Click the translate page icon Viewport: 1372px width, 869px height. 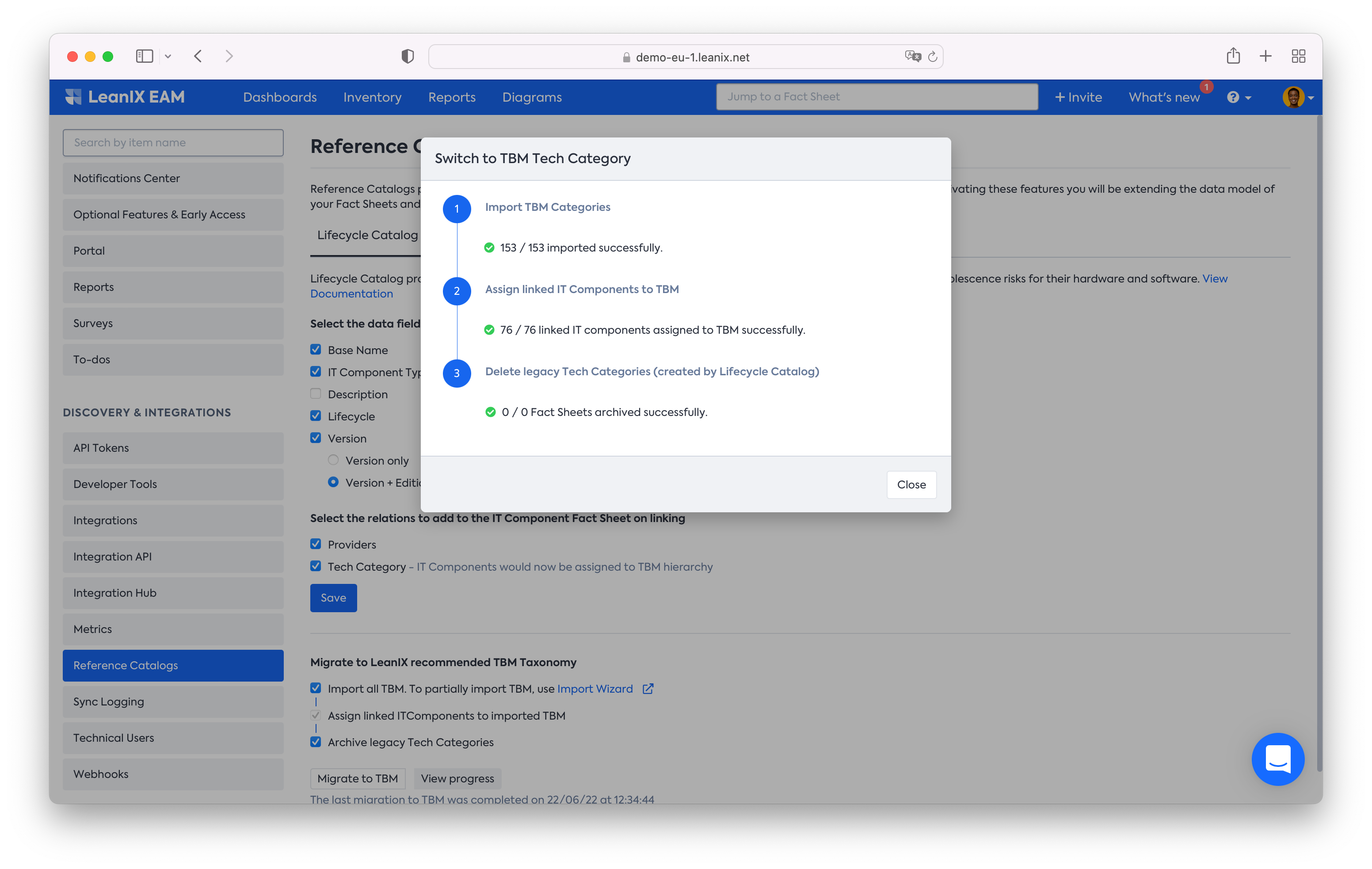(913, 57)
